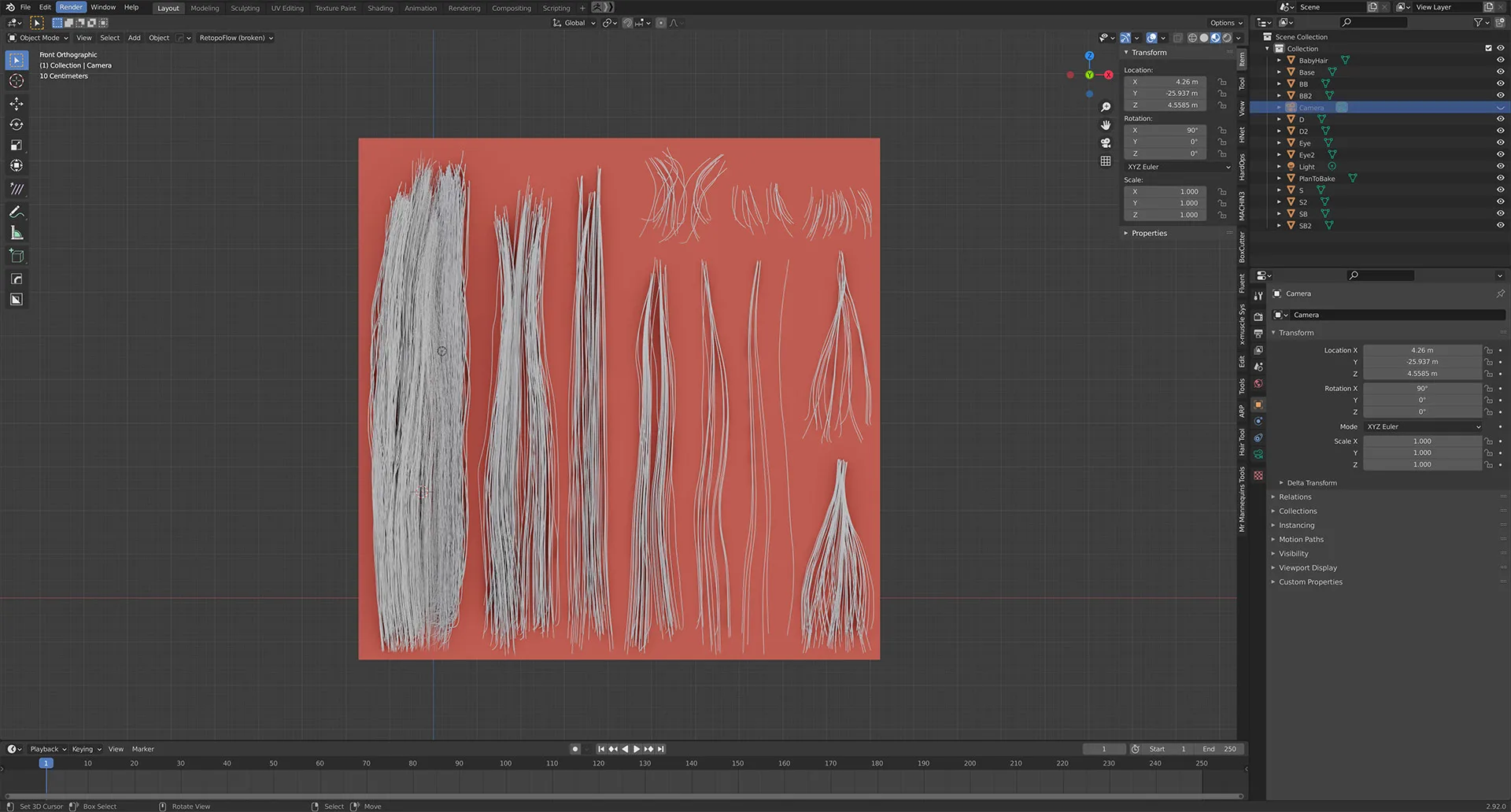Open the Object Mode dropdown
The width and height of the screenshot is (1511, 812).
point(39,38)
